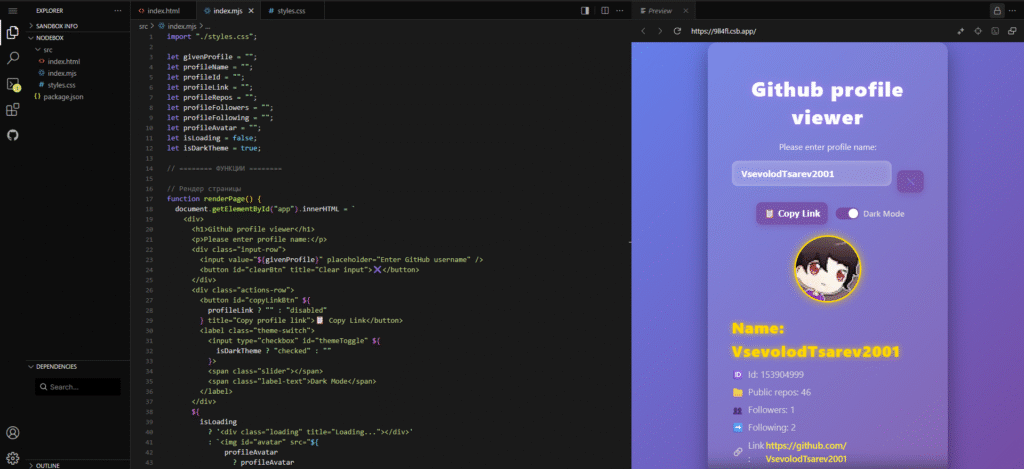Image resolution: width=1024 pixels, height=469 pixels.
Task: Open the Search view in activity bar
Action: click(13, 59)
